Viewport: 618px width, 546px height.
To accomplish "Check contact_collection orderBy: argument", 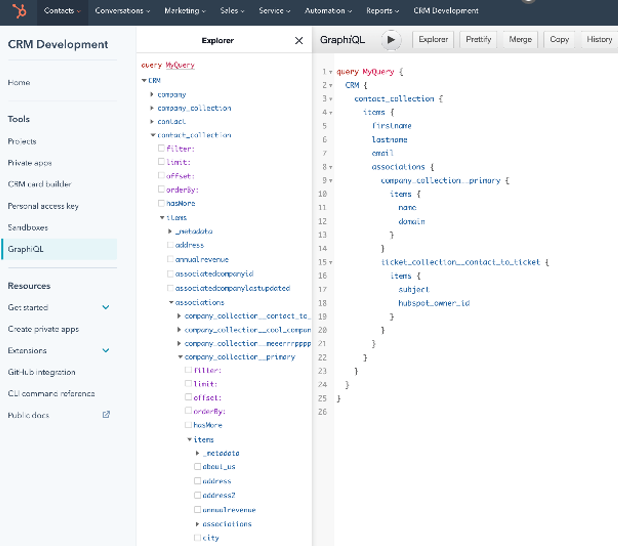I will pyautogui.click(x=161, y=189).
